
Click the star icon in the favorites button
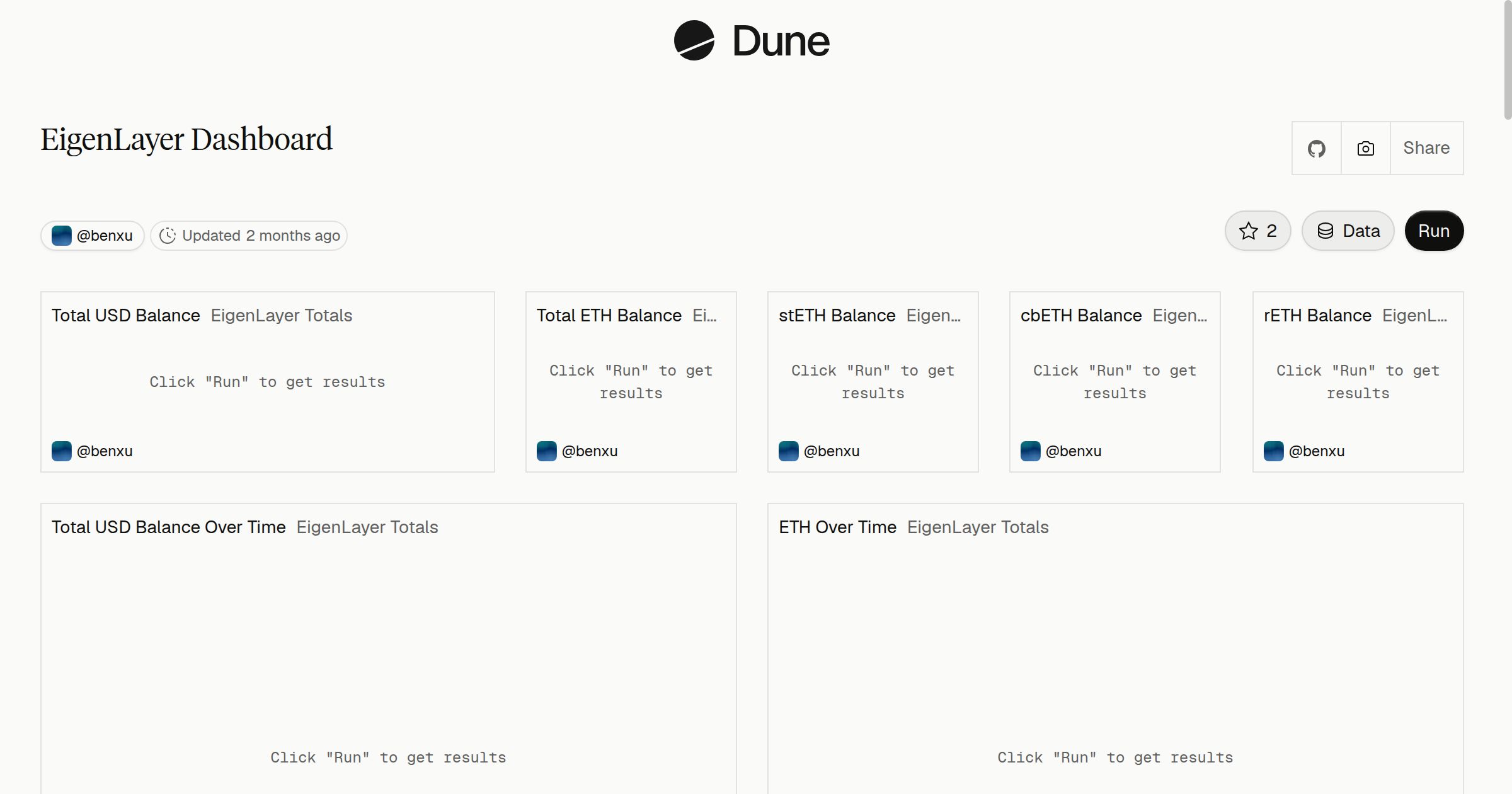(1248, 231)
